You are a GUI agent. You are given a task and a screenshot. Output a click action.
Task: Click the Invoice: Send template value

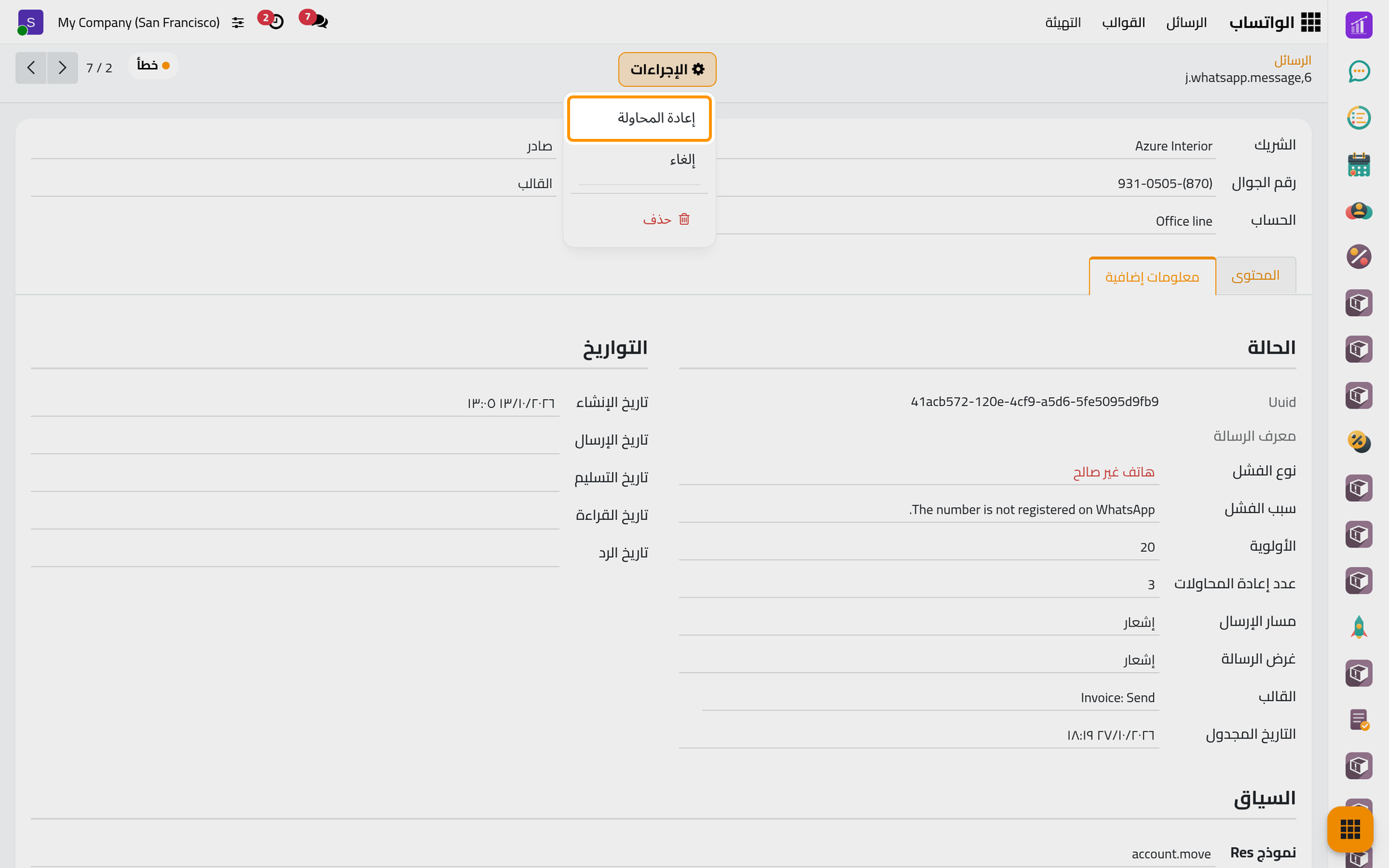point(1118,698)
